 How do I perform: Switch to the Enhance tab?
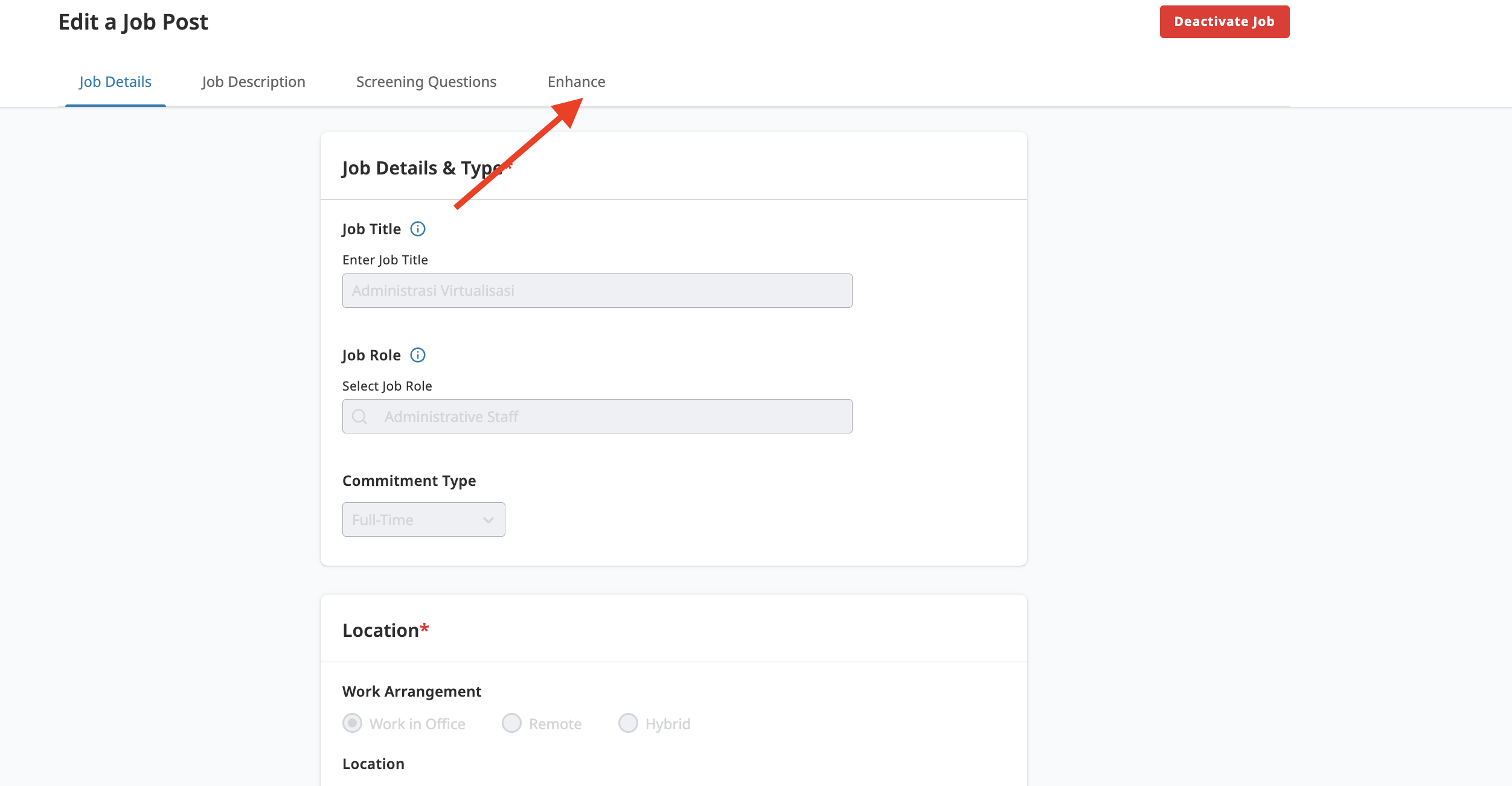point(576,81)
